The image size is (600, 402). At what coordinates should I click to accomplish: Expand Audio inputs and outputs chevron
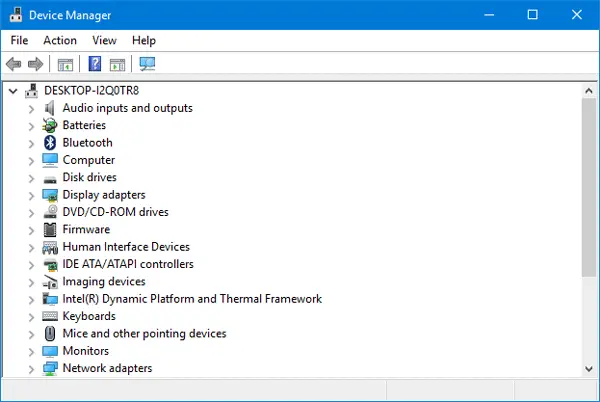coord(31,109)
